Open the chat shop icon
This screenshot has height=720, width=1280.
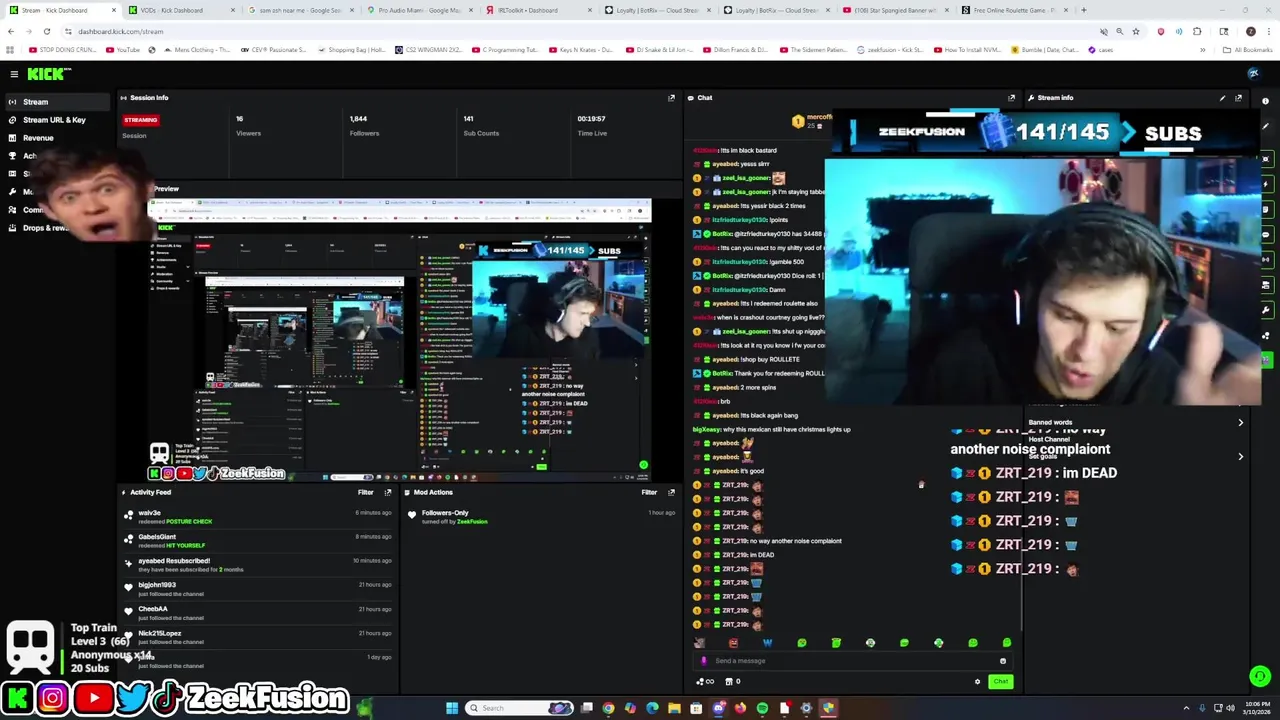click(728, 682)
